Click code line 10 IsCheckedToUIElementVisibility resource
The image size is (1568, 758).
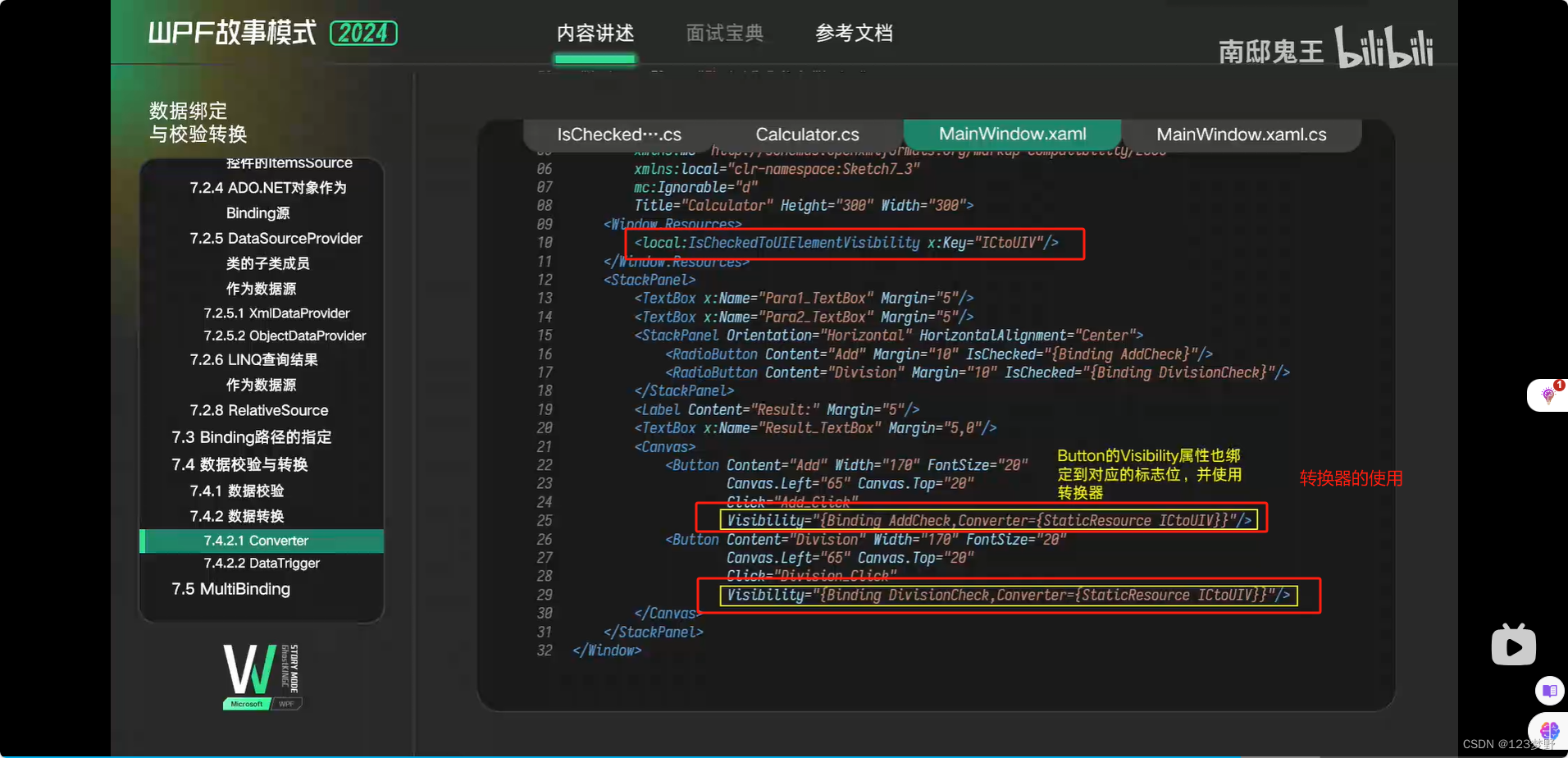tap(846, 243)
